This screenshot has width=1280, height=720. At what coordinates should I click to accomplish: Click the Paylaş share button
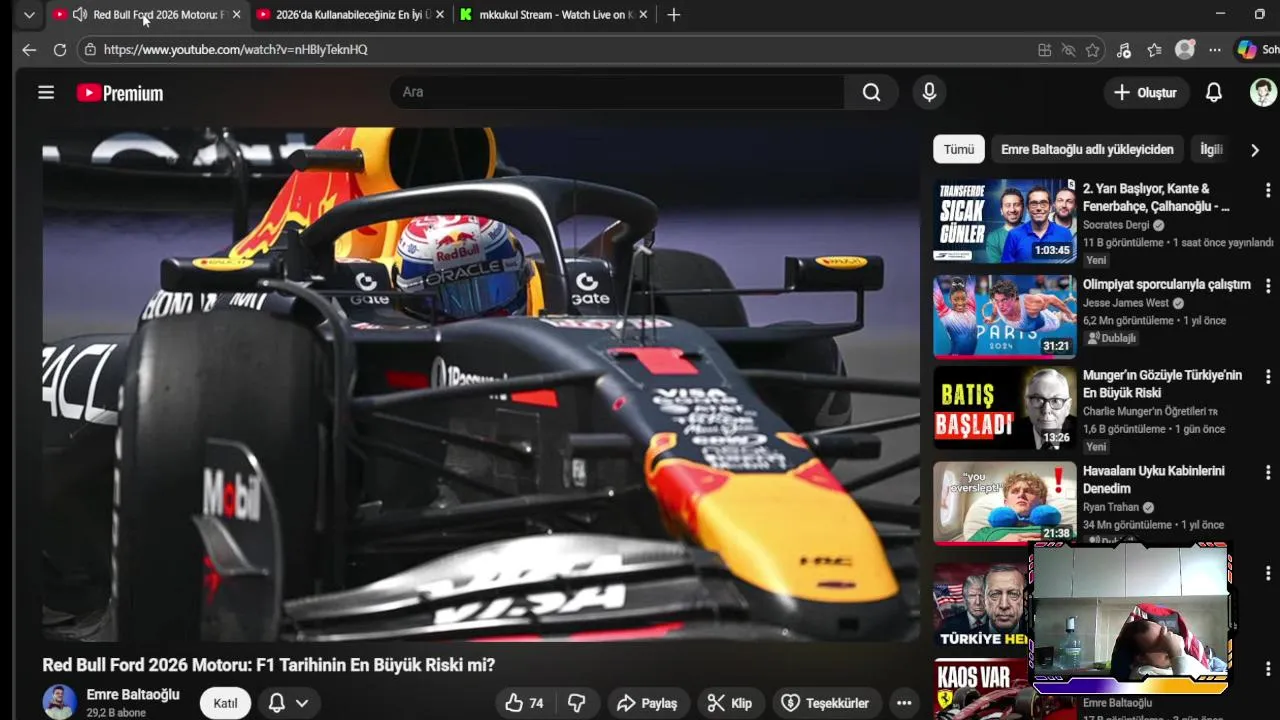(647, 703)
